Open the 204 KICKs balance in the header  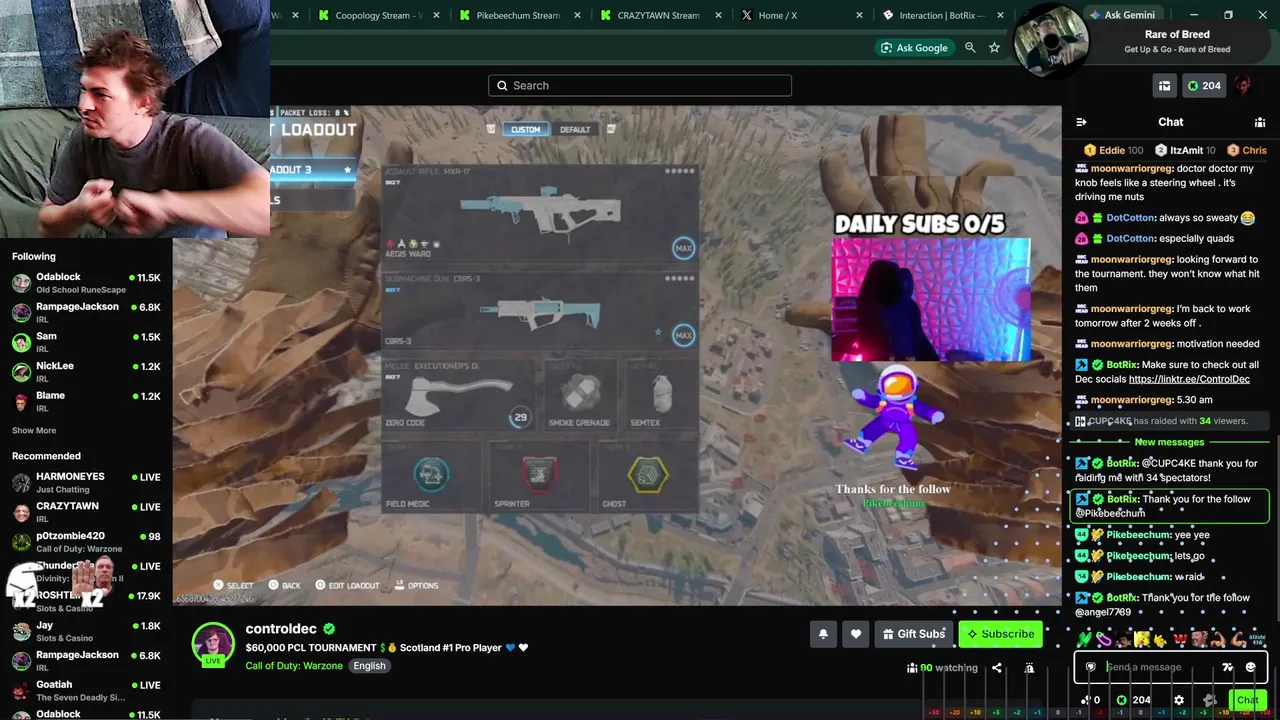pyautogui.click(x=1204, y=86)
